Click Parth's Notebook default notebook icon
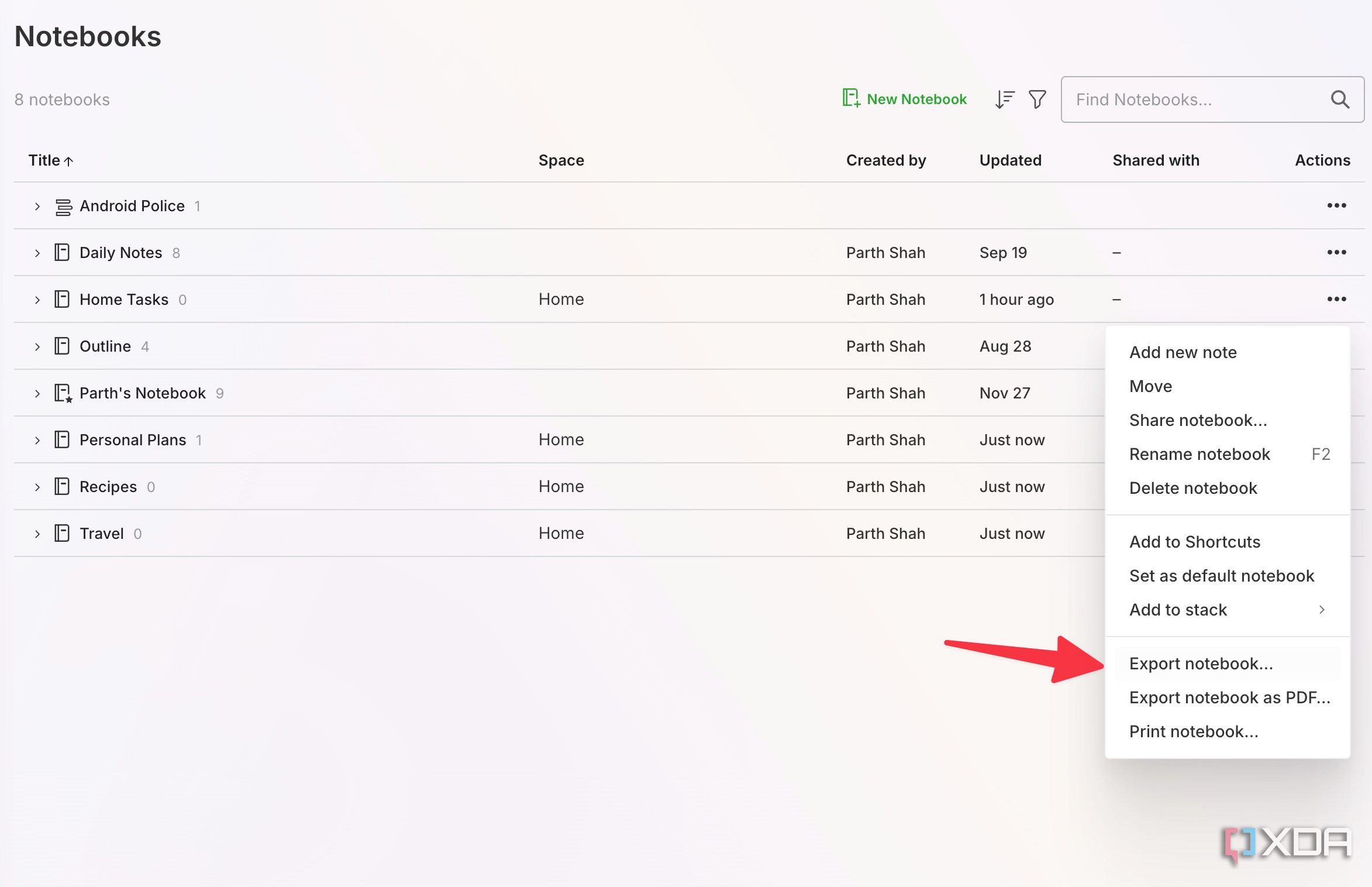 coord(63,393)
